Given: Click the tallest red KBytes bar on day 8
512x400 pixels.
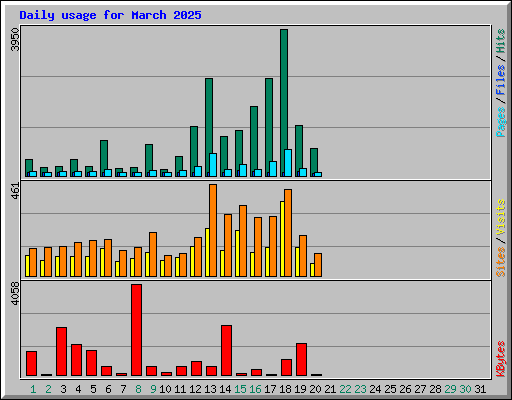Looking at the screenshot, I should click(136, 330).
